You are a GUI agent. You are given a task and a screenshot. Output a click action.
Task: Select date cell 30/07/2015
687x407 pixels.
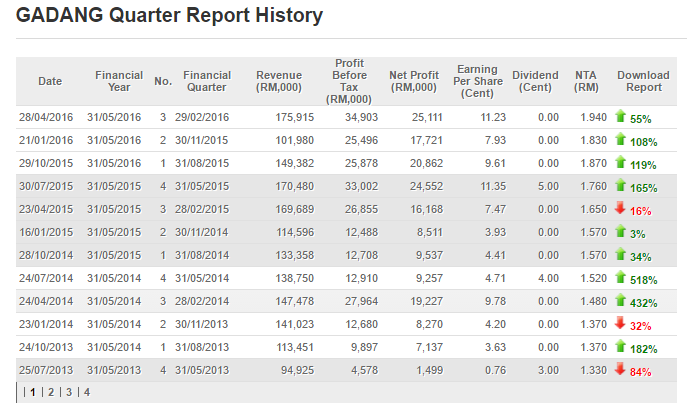tap(46, 186)
